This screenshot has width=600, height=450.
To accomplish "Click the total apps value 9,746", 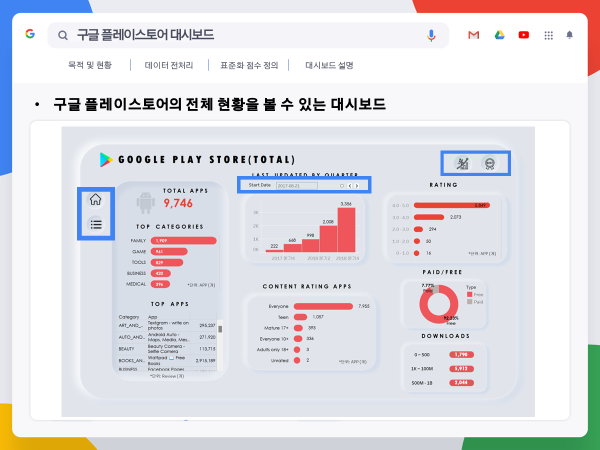I will click(x=178, y=203).
